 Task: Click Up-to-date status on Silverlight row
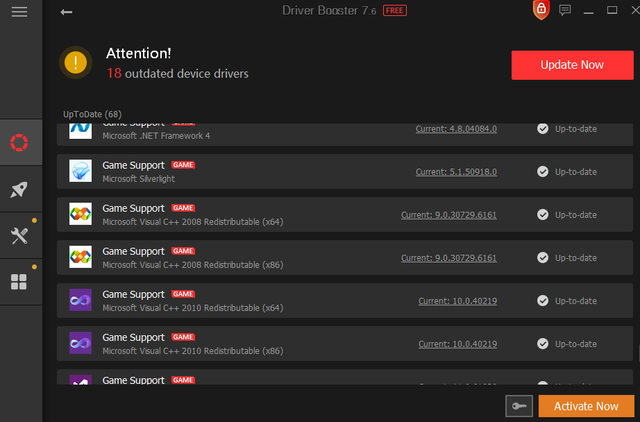576,172
